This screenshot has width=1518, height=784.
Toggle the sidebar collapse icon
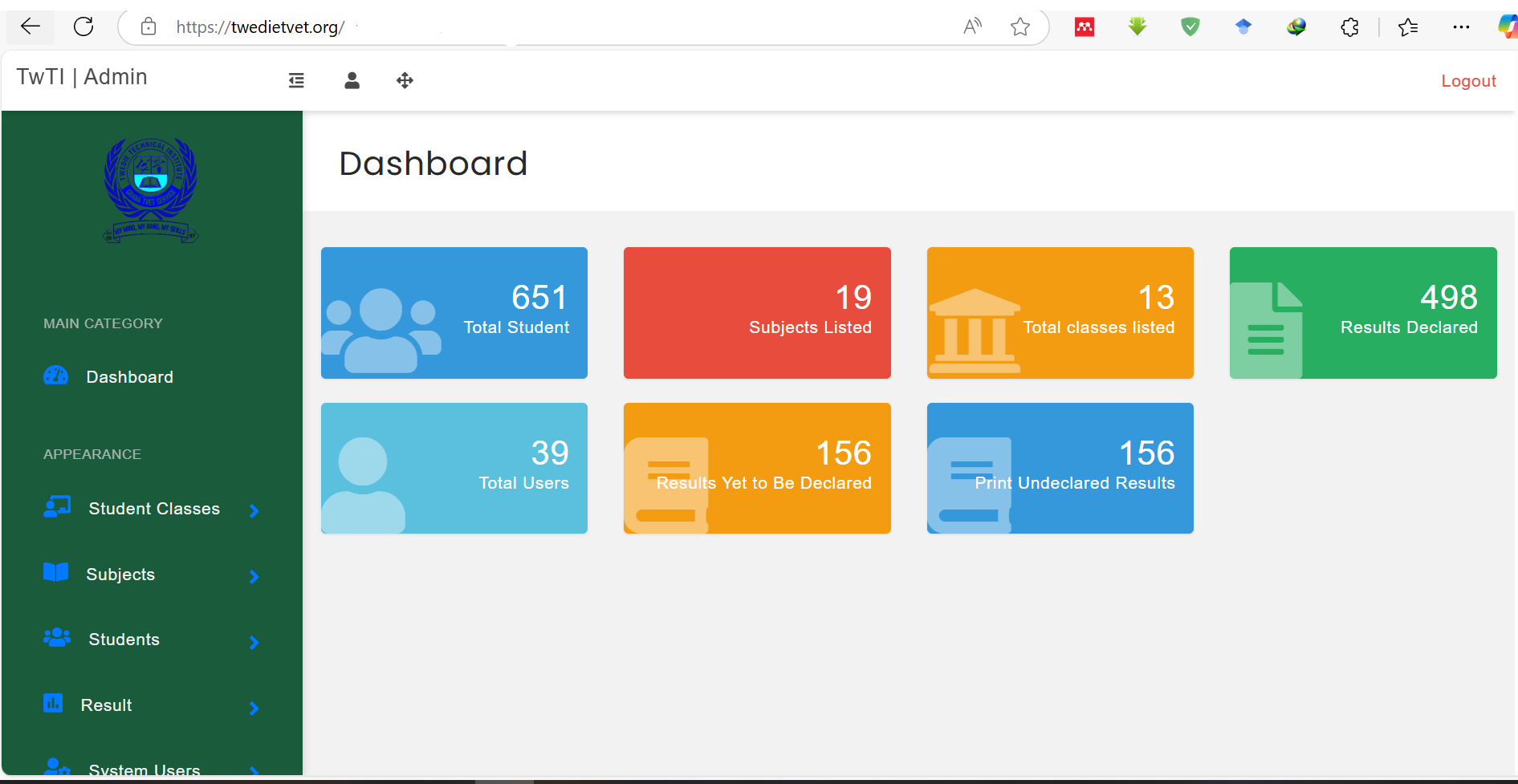click(x=296, y=80)
